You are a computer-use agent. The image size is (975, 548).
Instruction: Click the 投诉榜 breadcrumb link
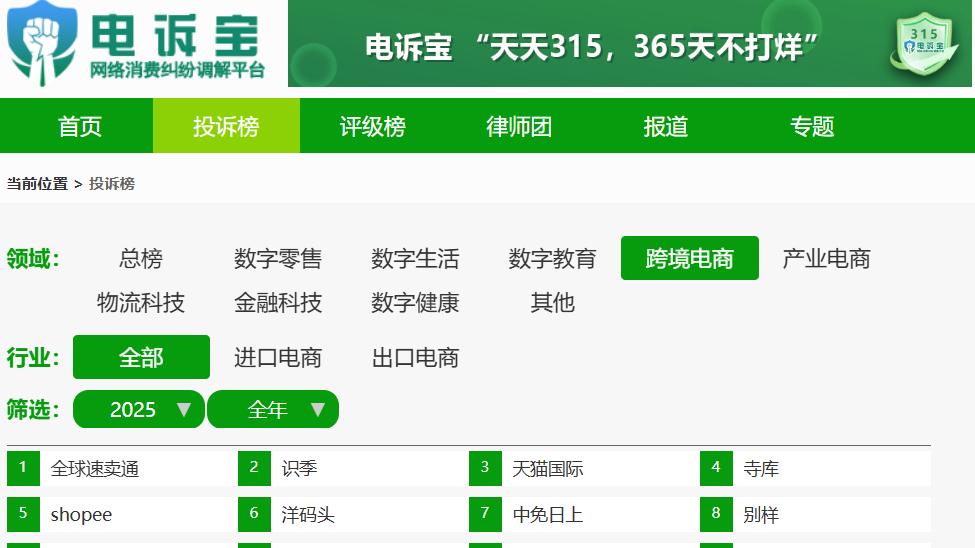[x=112, y=184]
